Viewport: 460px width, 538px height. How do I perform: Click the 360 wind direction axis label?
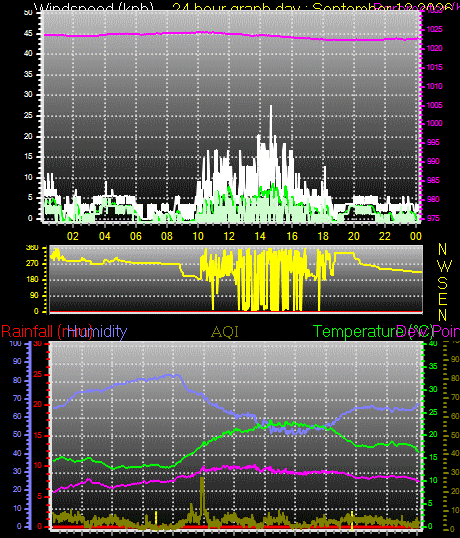[x=32, y=248]
